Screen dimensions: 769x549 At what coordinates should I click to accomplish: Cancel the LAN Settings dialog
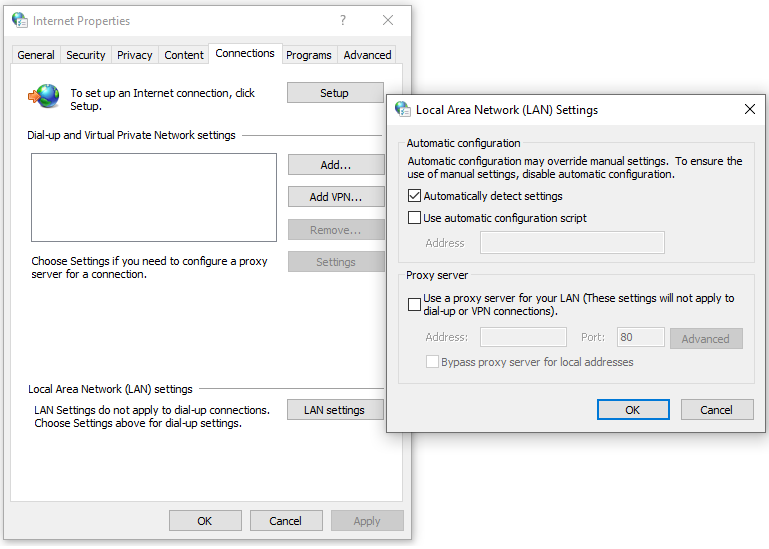[x=717, y=410]
